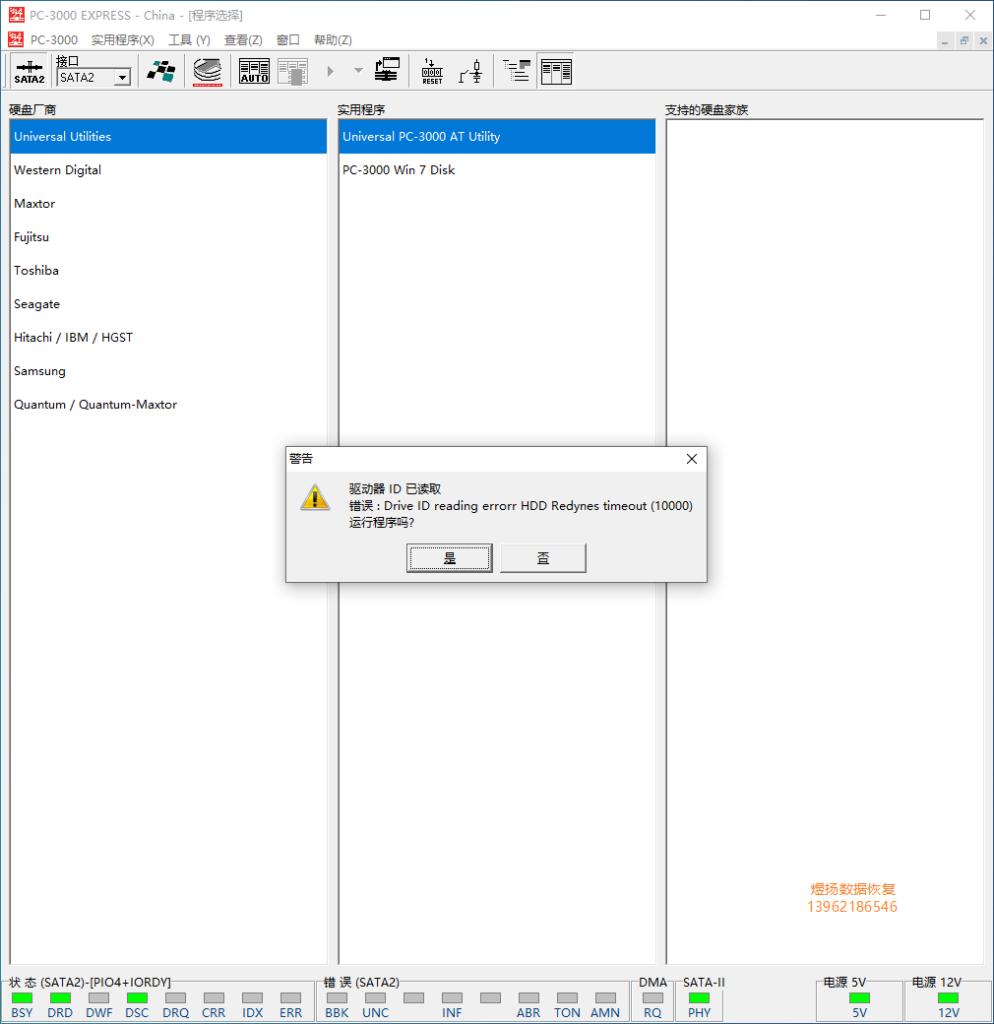Maximize the PC-3000 EXPRESS main window

925,15
